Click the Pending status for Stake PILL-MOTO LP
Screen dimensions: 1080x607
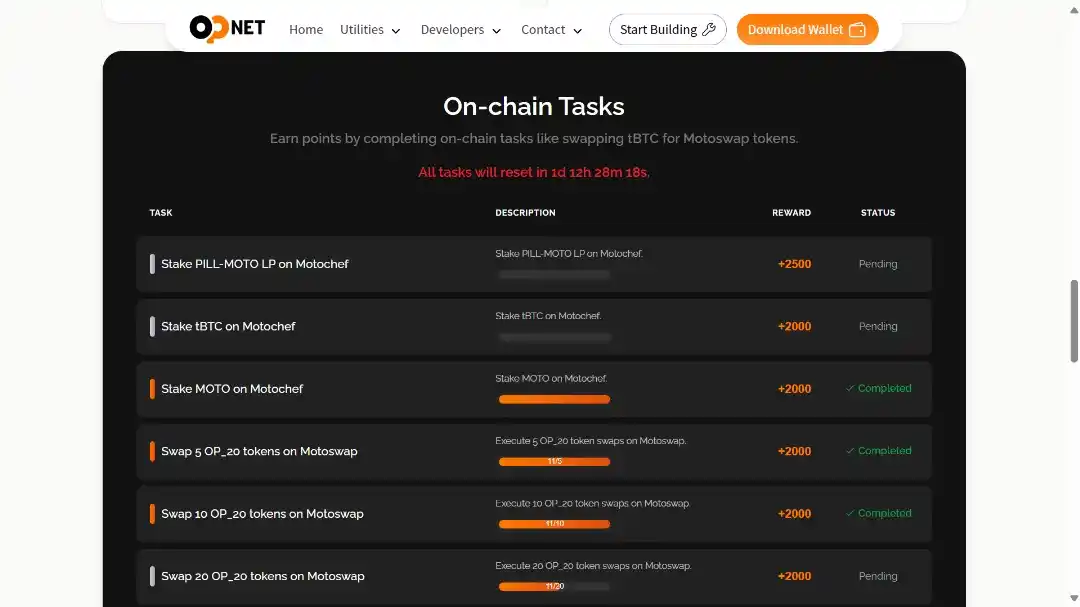(x=878, y=264)
